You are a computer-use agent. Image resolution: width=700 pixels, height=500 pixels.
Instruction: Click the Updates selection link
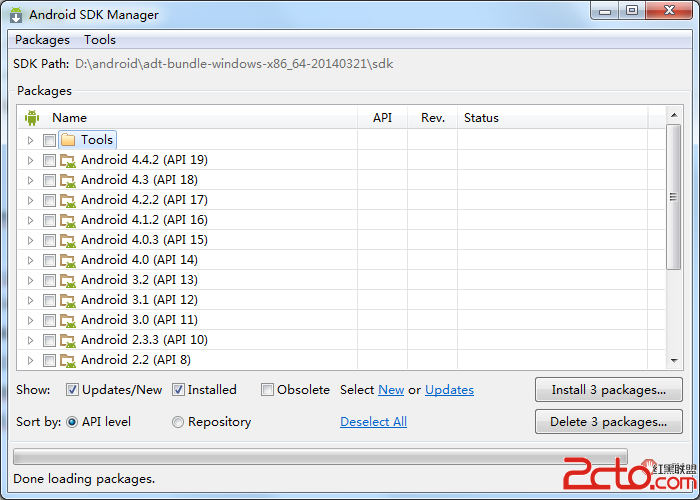tap(449, 390)
